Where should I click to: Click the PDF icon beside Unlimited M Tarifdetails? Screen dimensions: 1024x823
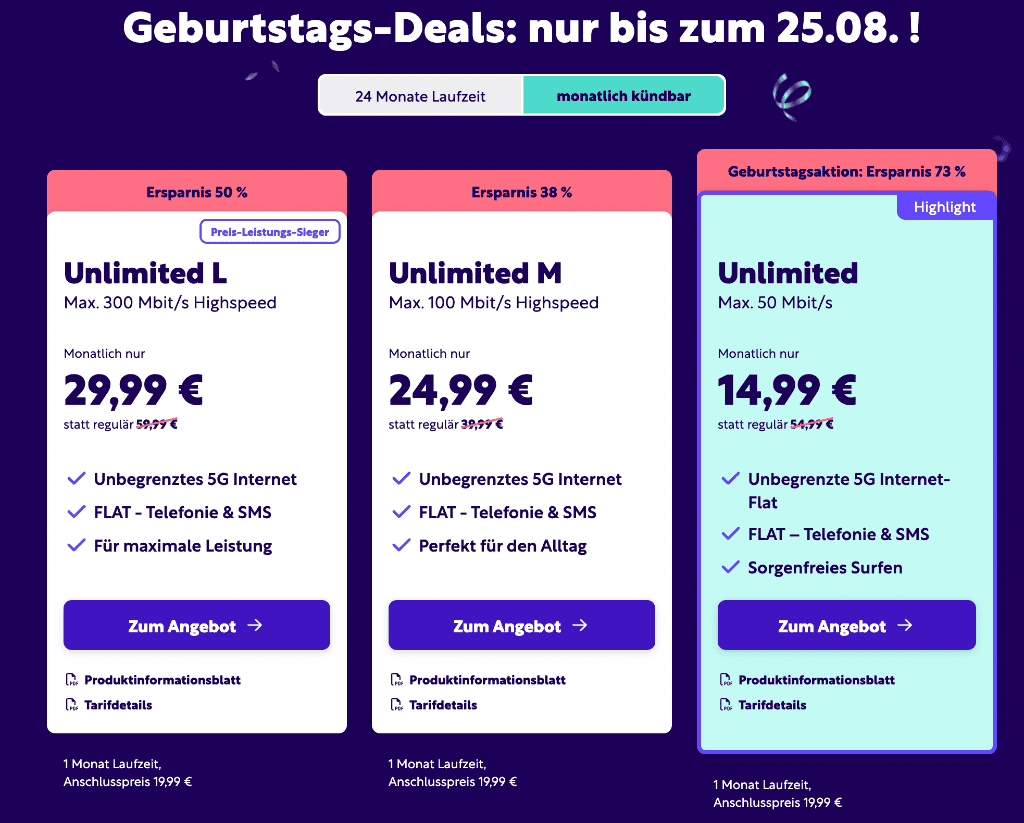coord(396,705)
